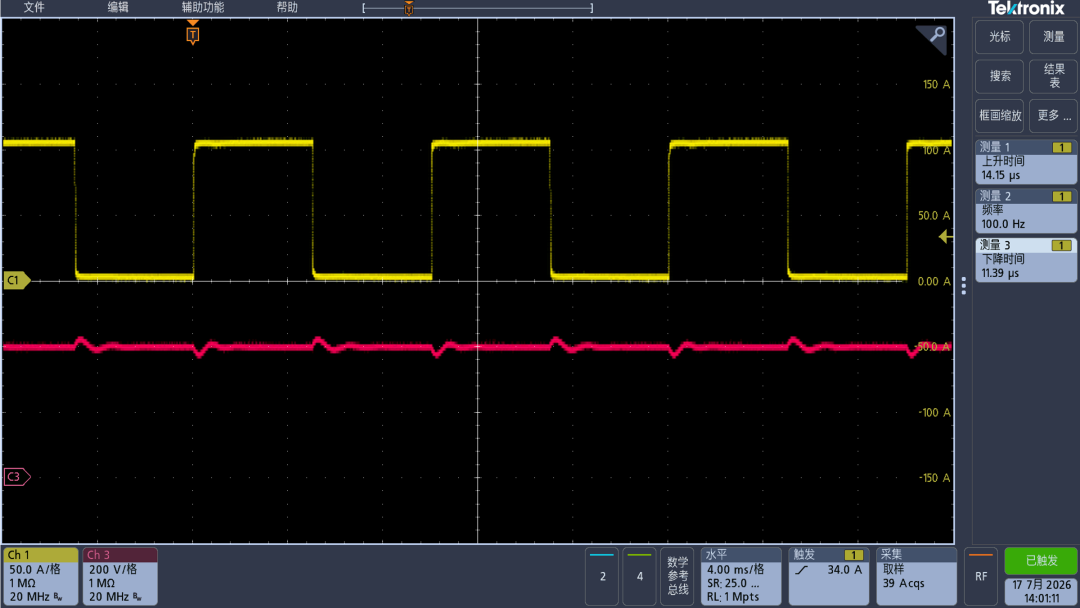
Task: Click the waveform overview position bar
Action: pos(477,8)
